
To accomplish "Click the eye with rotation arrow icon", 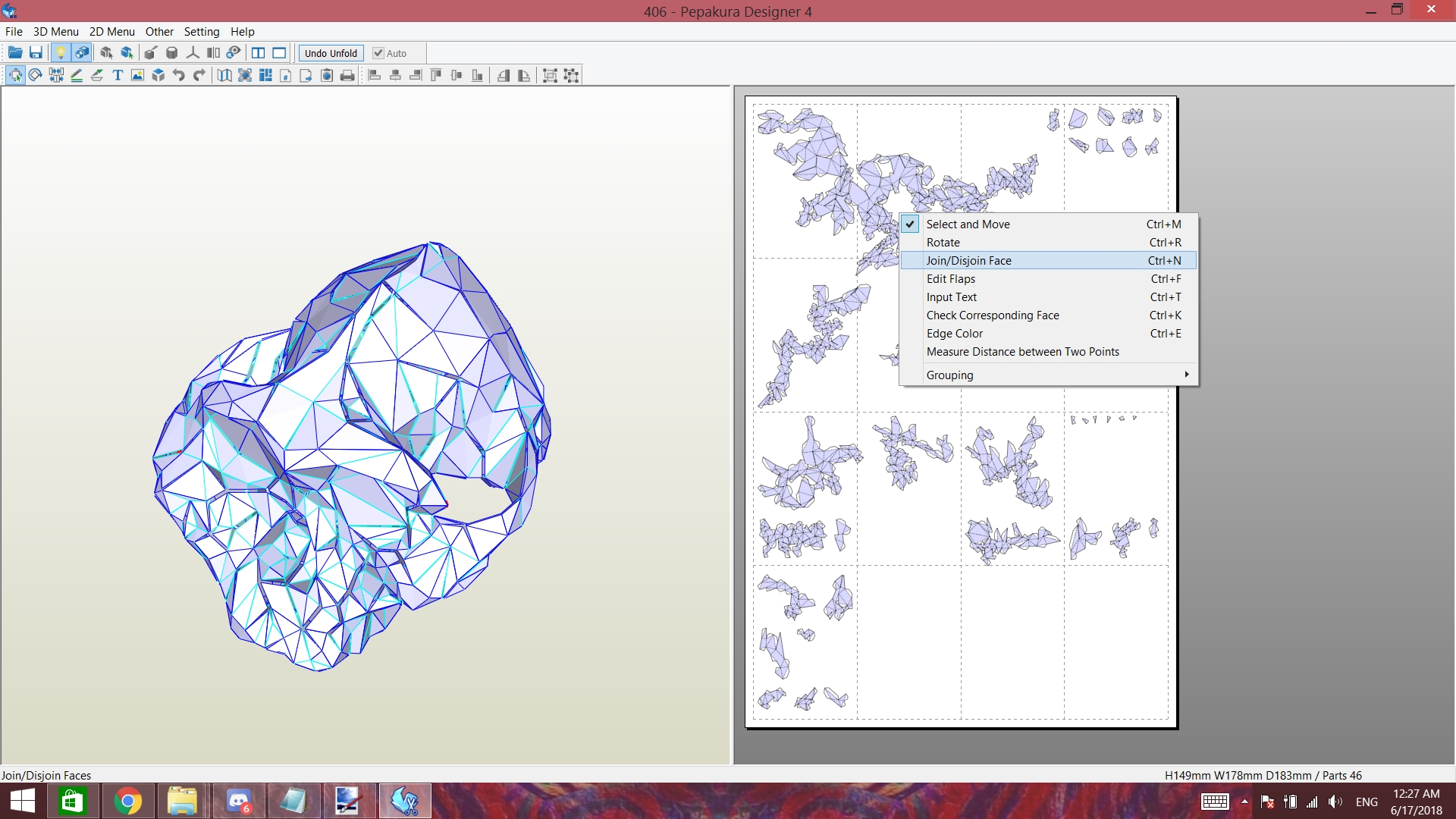I will tap(234, 53).
